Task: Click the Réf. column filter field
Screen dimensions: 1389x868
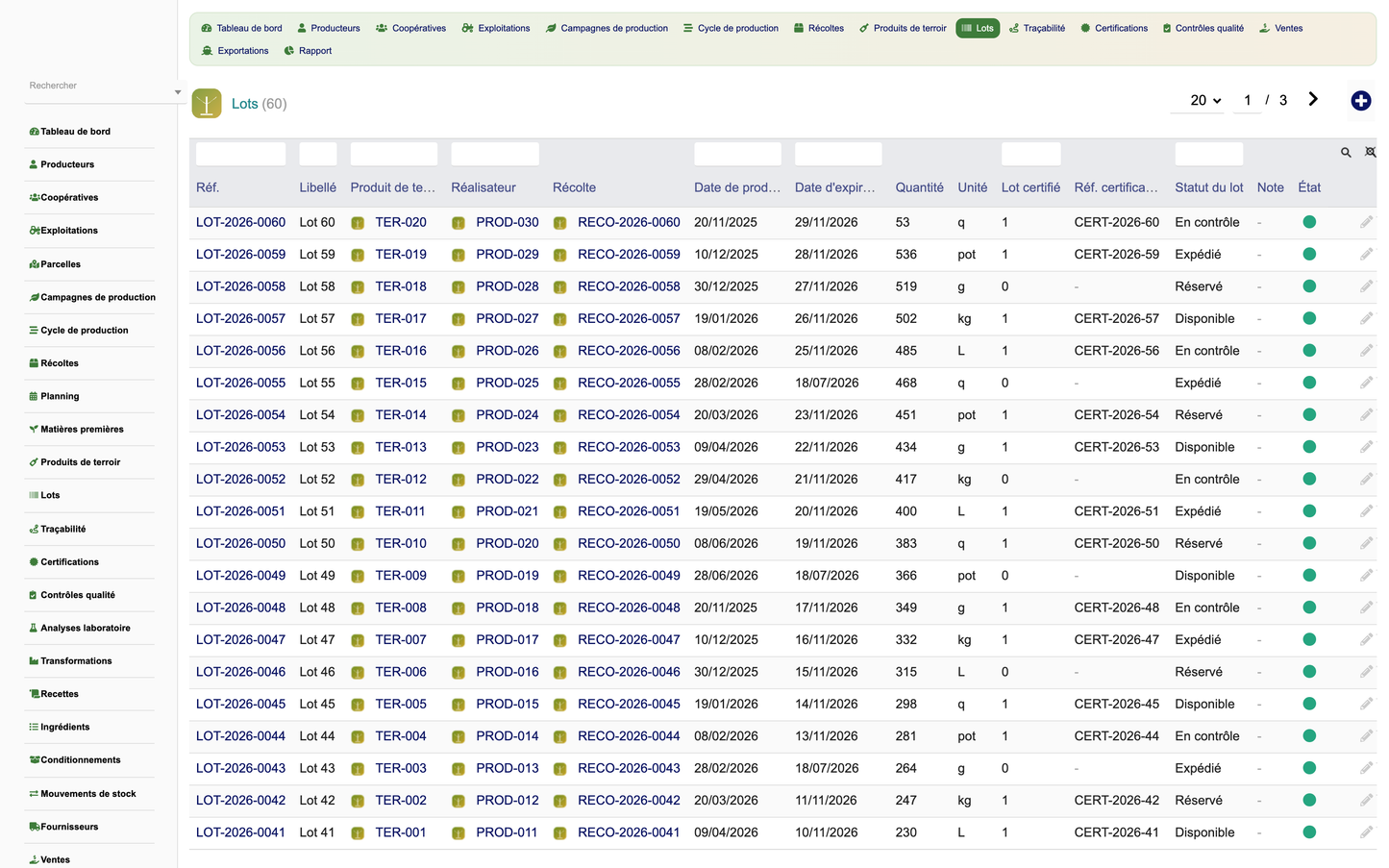Action: (240, 154)
